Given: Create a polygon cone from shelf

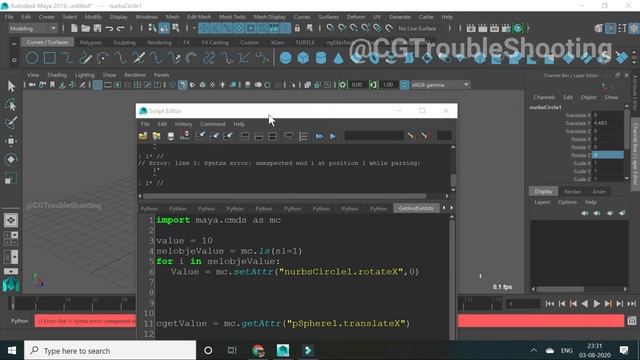Looking at the screenshot, I should [338, 58].
